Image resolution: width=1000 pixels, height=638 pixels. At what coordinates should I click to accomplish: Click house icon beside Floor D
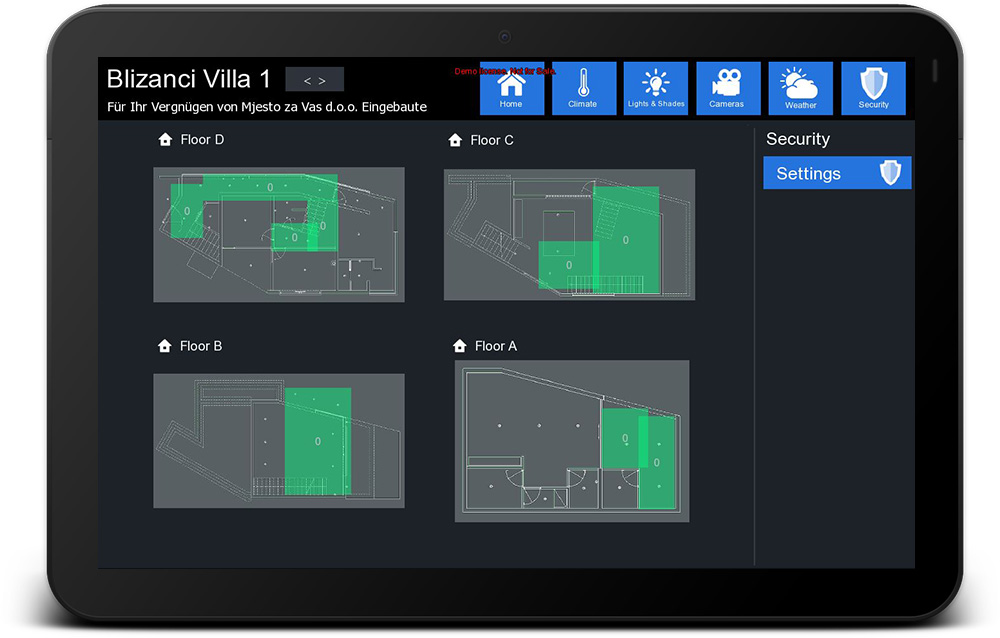(165, 140)
